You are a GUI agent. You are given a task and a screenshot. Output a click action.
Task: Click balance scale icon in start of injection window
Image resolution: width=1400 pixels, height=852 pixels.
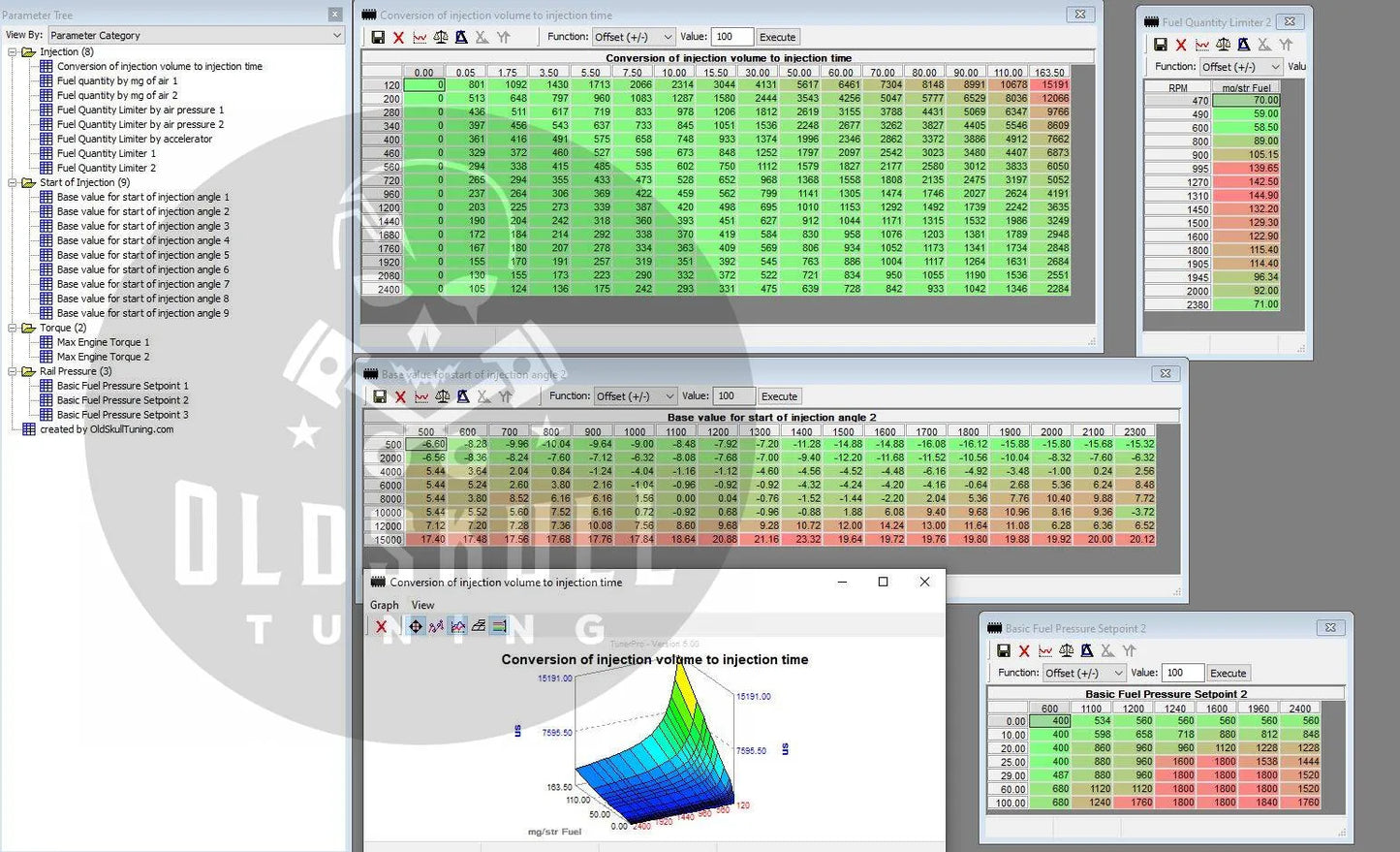tap(443, 396)
